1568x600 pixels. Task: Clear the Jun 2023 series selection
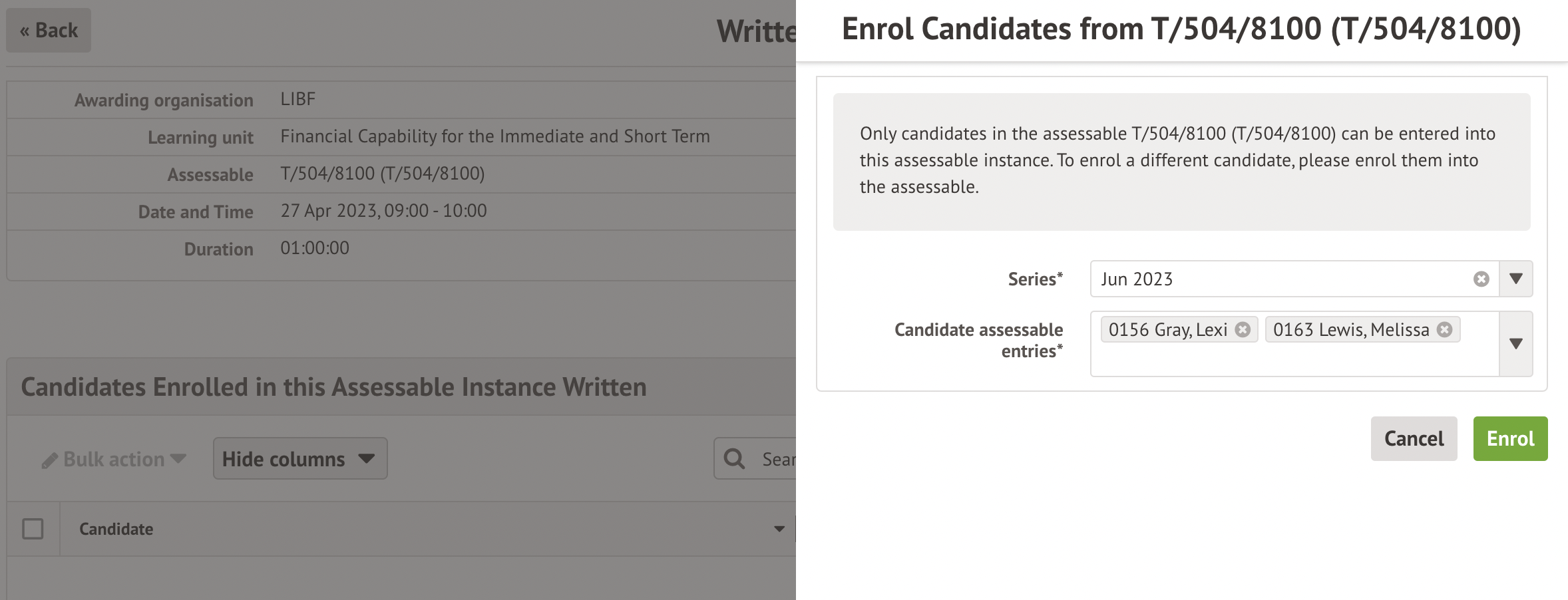pos(1481,279)
